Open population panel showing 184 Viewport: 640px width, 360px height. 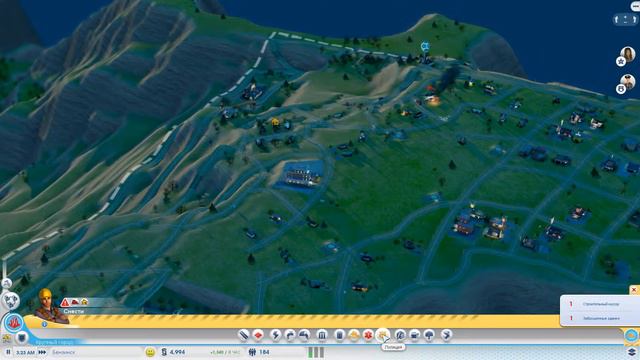[x=259, y=352]
